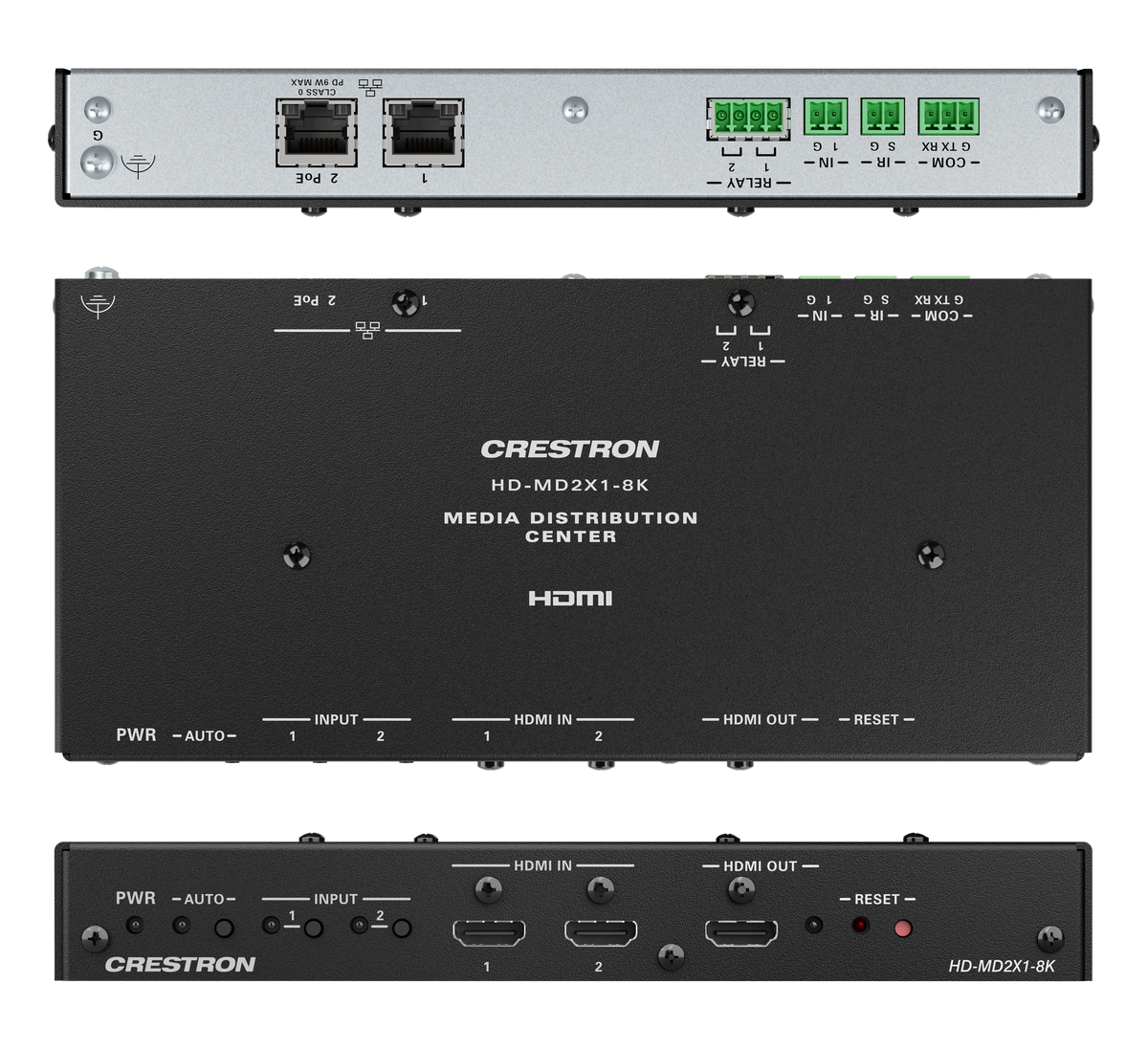
Task: Click the RELAY label on the top cover
Action: (x=743, y=361)
